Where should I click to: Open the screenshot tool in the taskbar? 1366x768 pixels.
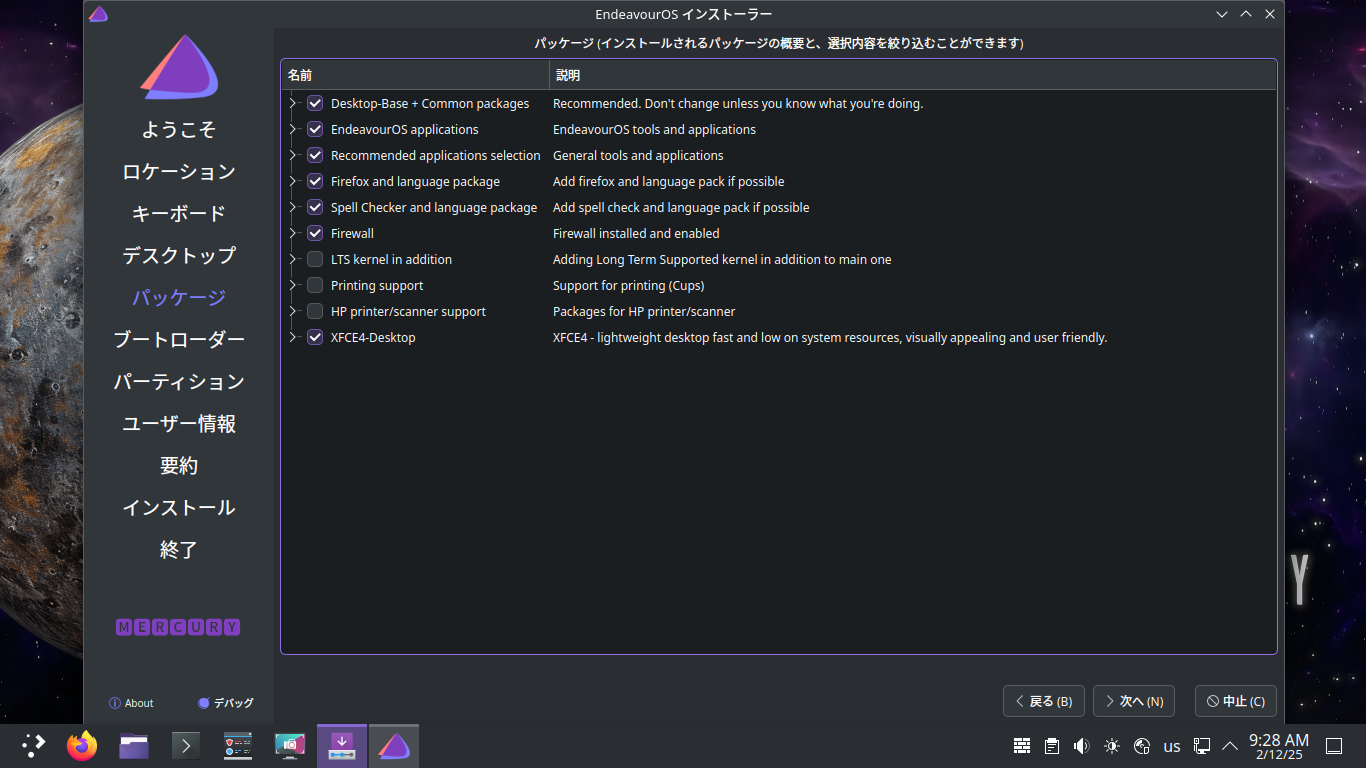290,745
